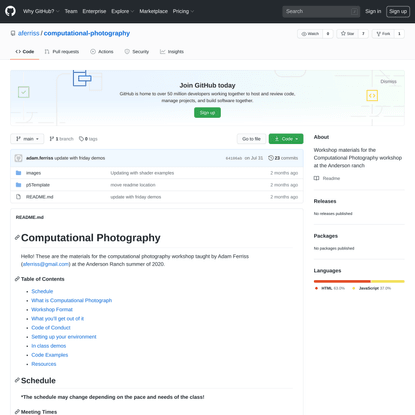
Task: Open the p5Template folder link
Action: (38, 185)
